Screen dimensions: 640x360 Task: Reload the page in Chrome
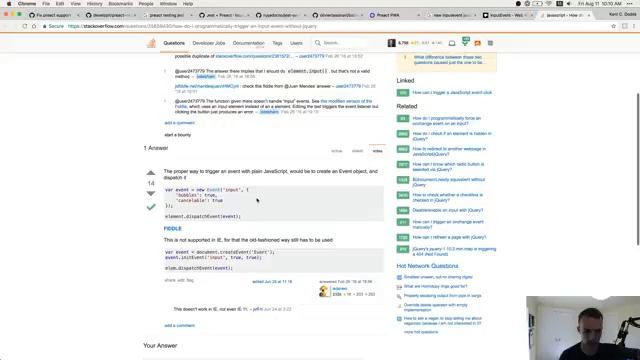[x=24, y=26]
